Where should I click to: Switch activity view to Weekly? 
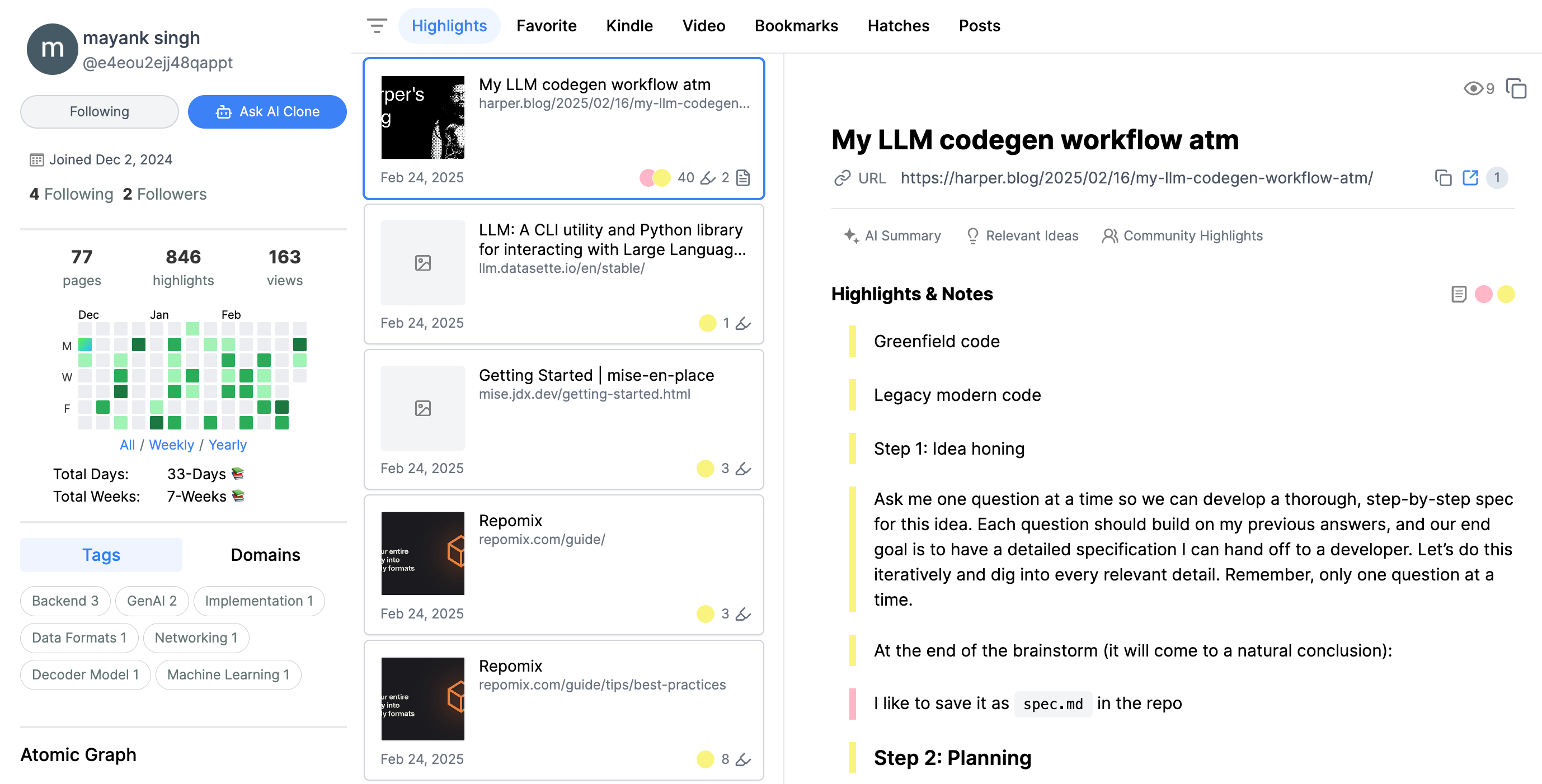[171, 445]
